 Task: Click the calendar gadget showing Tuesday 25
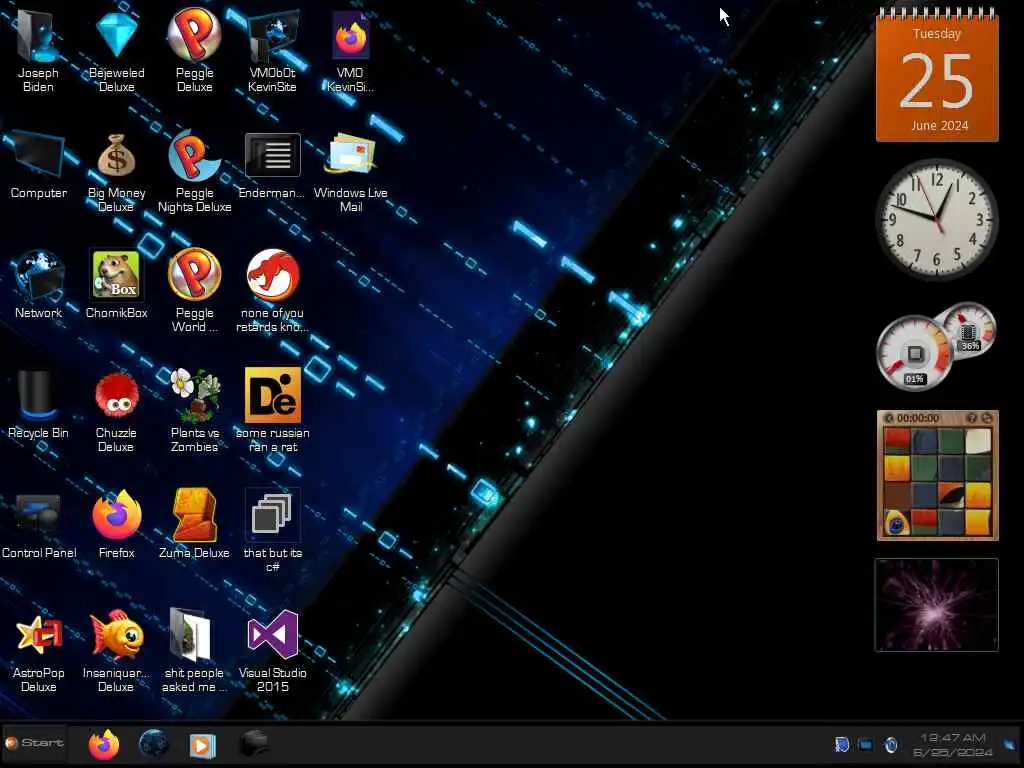[937, 74]
